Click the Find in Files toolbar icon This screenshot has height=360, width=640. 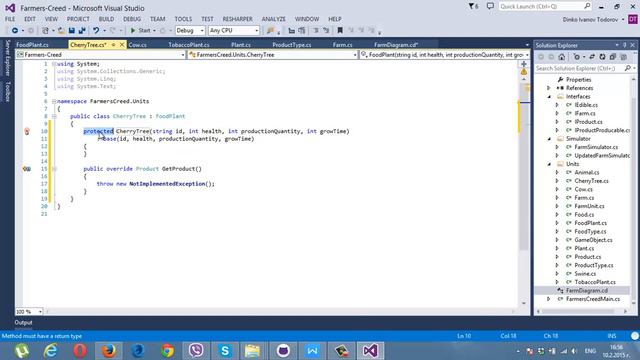point(270,31)
